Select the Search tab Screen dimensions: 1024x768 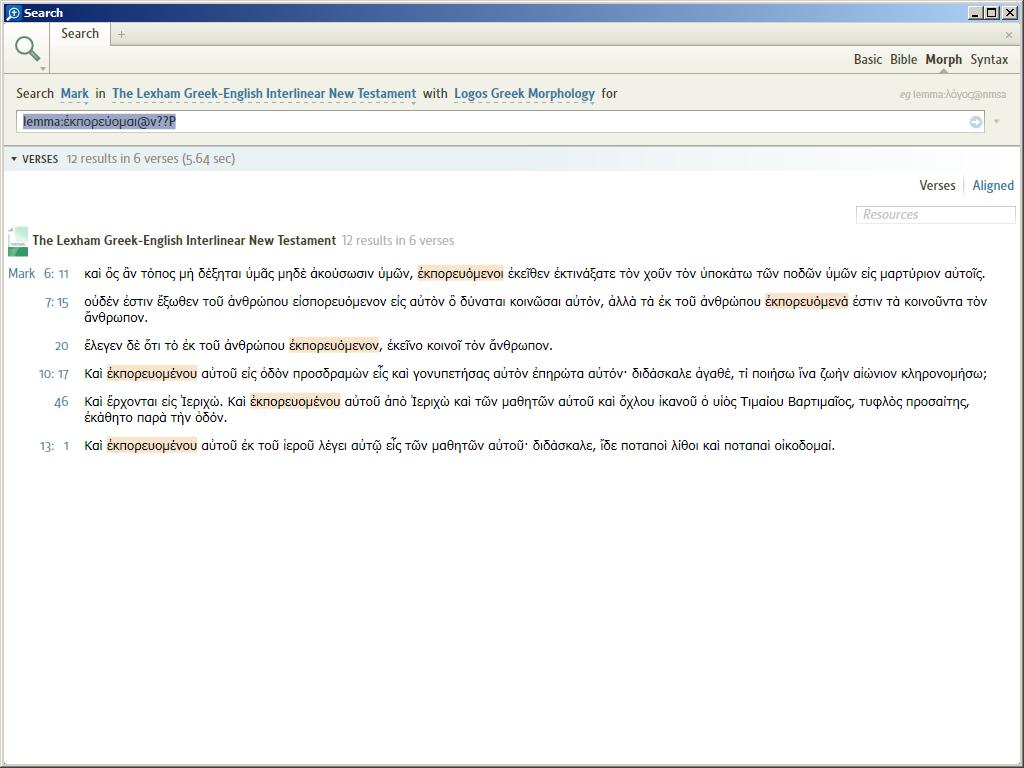pos(80,34)
